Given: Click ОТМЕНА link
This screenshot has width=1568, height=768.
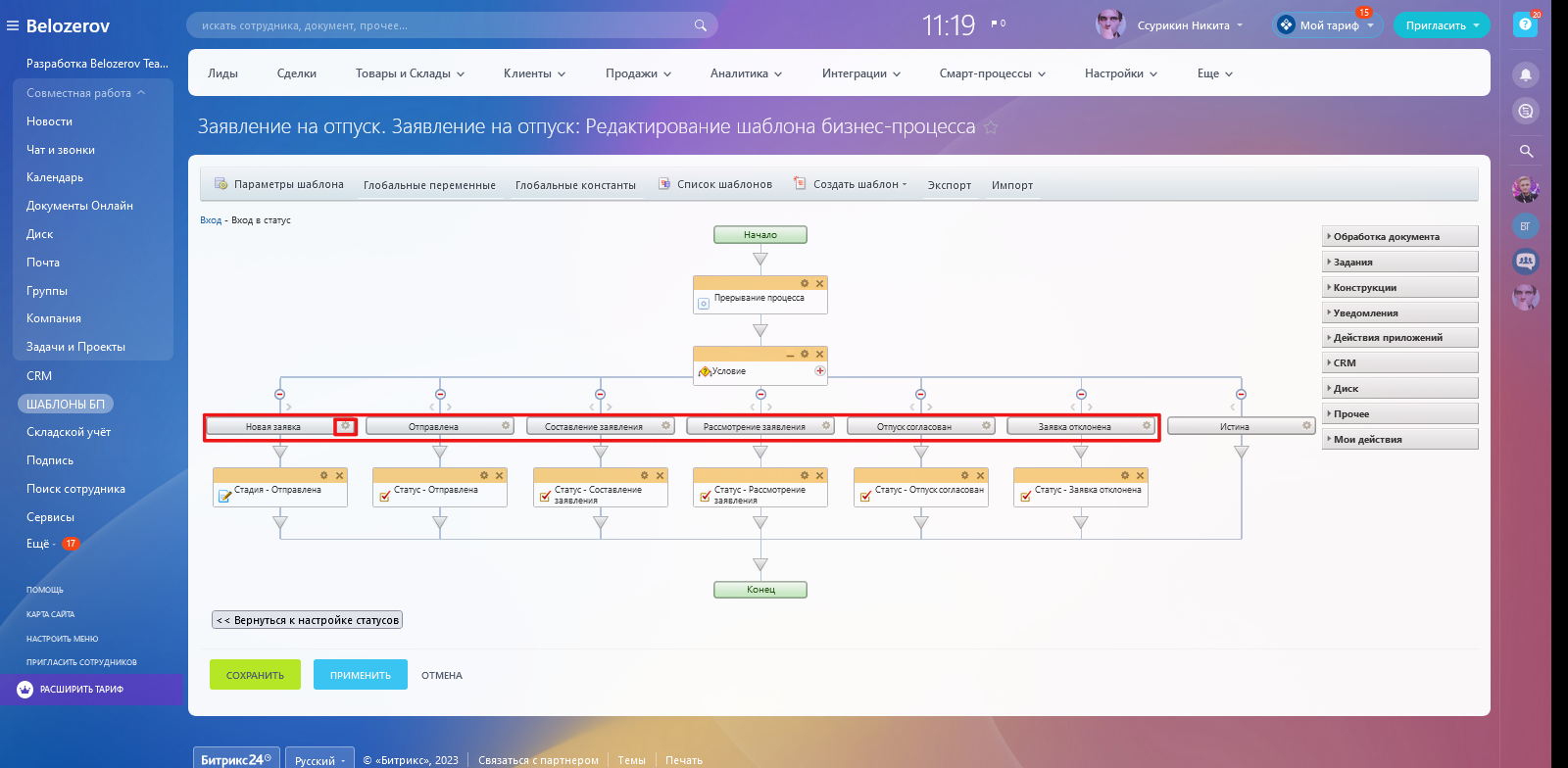Looking at the screenshot, I should [x=442, y=675].
